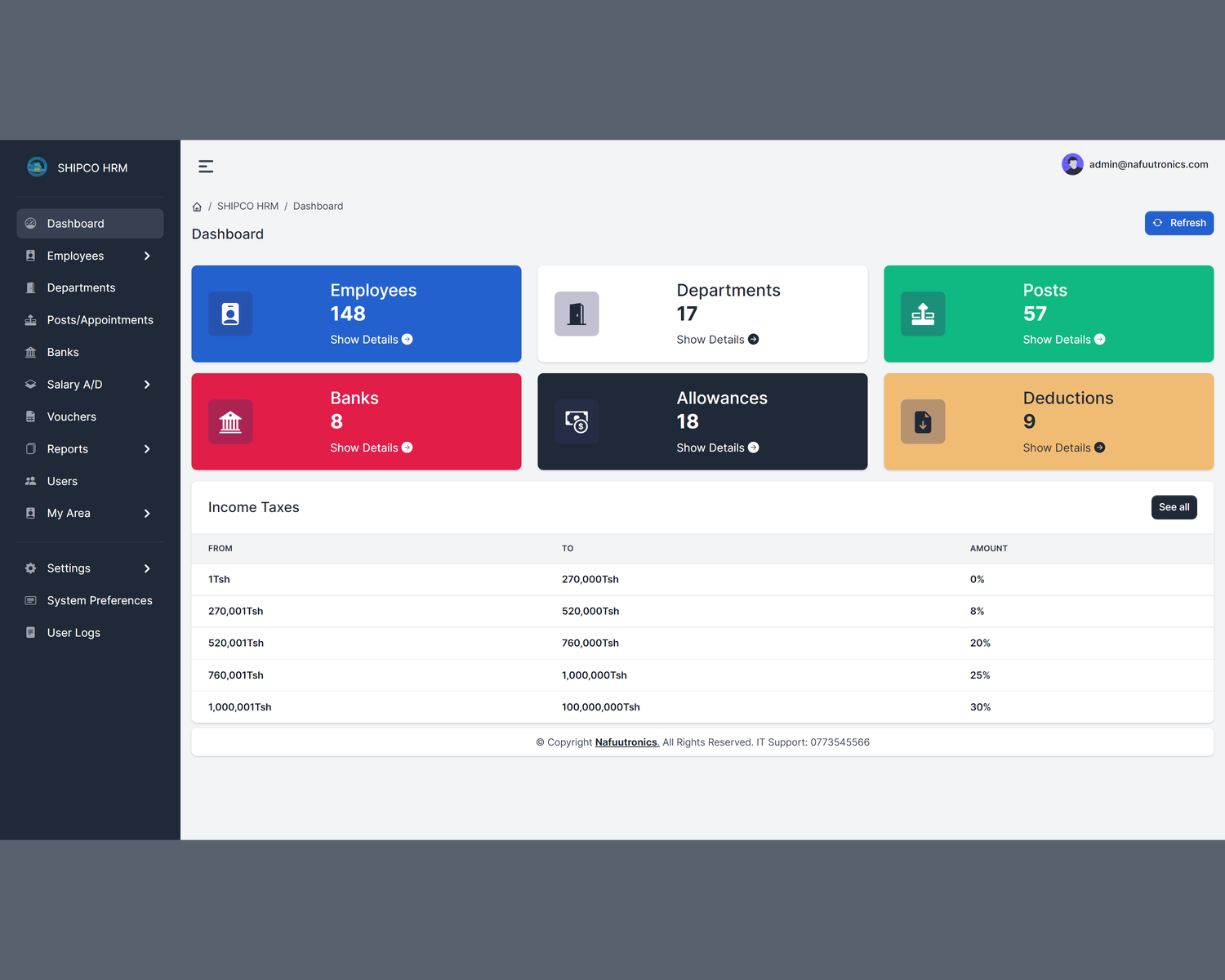Viewport: 1225px width, 980px height.
Task: Open the Nafuutronics footer link
Action: (626, 742)
